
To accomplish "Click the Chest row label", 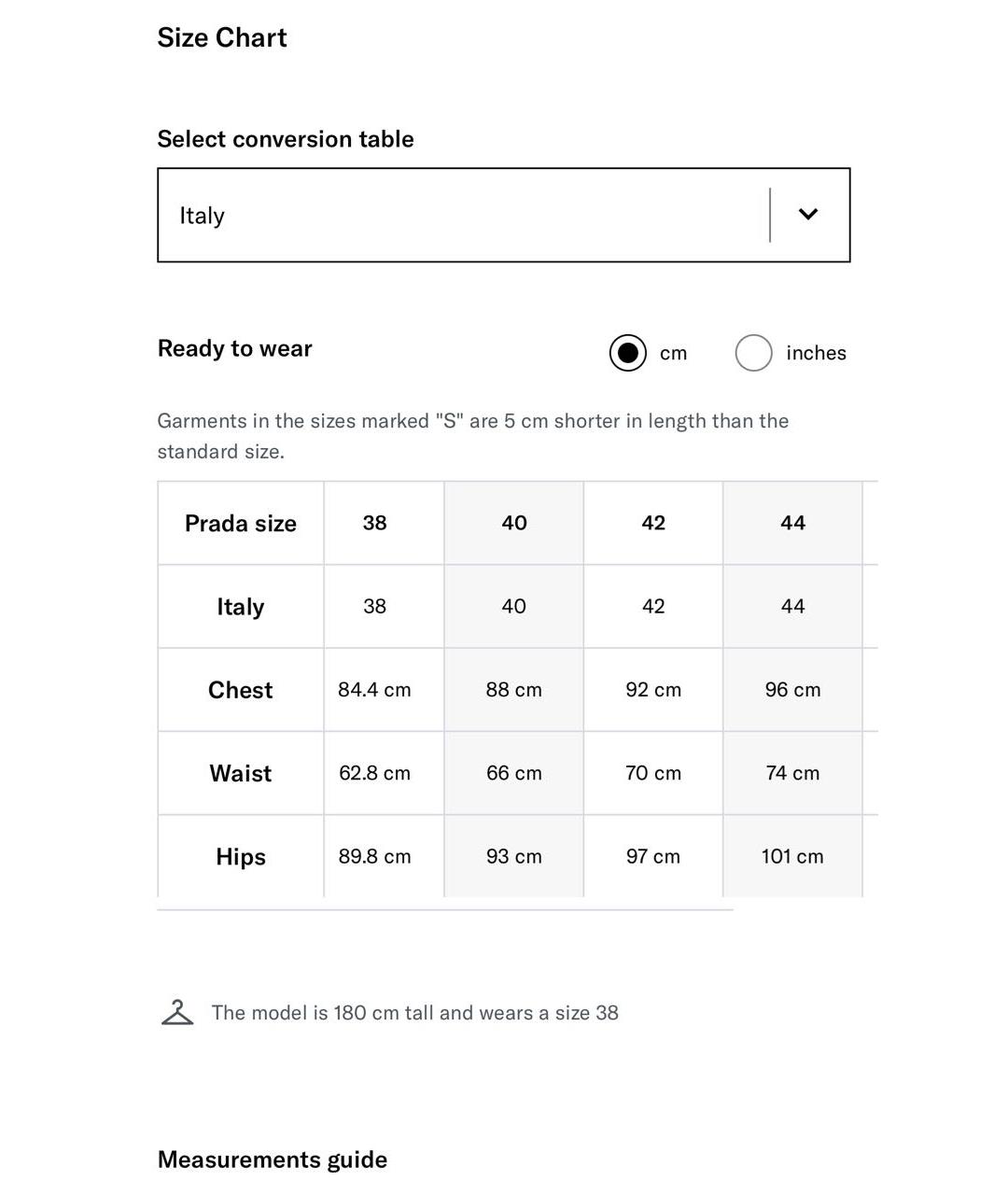I will [x=241, y=690].
